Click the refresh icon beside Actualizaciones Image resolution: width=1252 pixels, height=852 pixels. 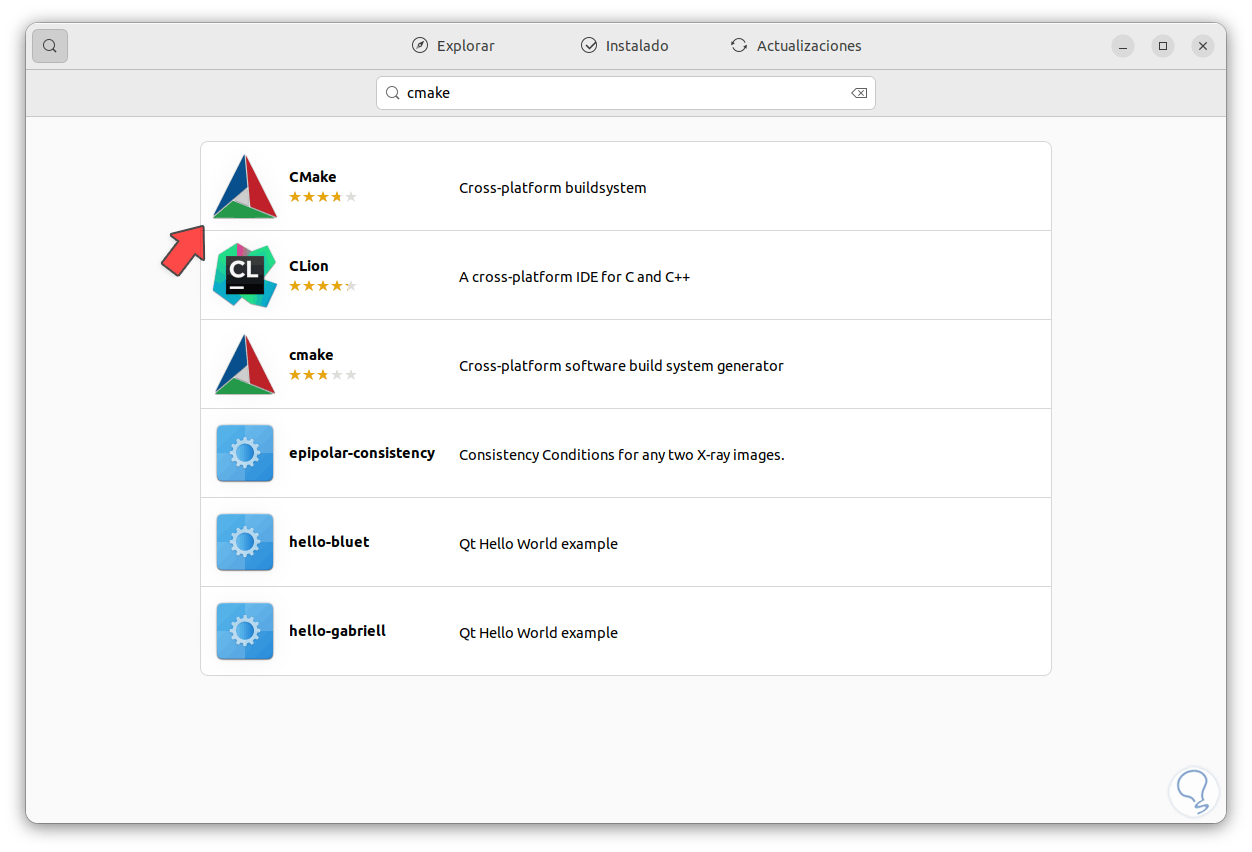(739, 46)
